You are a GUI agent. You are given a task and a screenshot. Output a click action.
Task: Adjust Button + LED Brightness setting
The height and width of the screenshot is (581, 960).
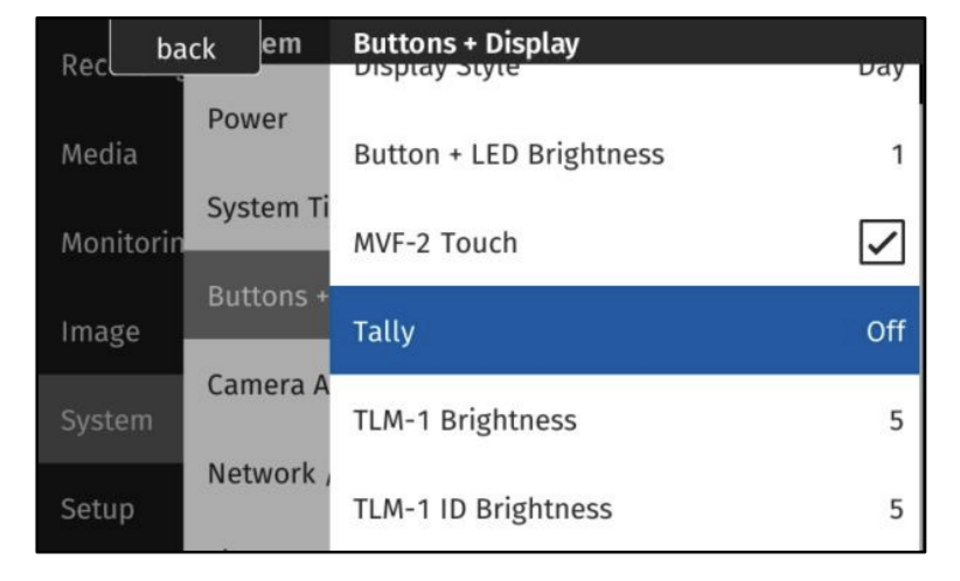tap(624, 155)
